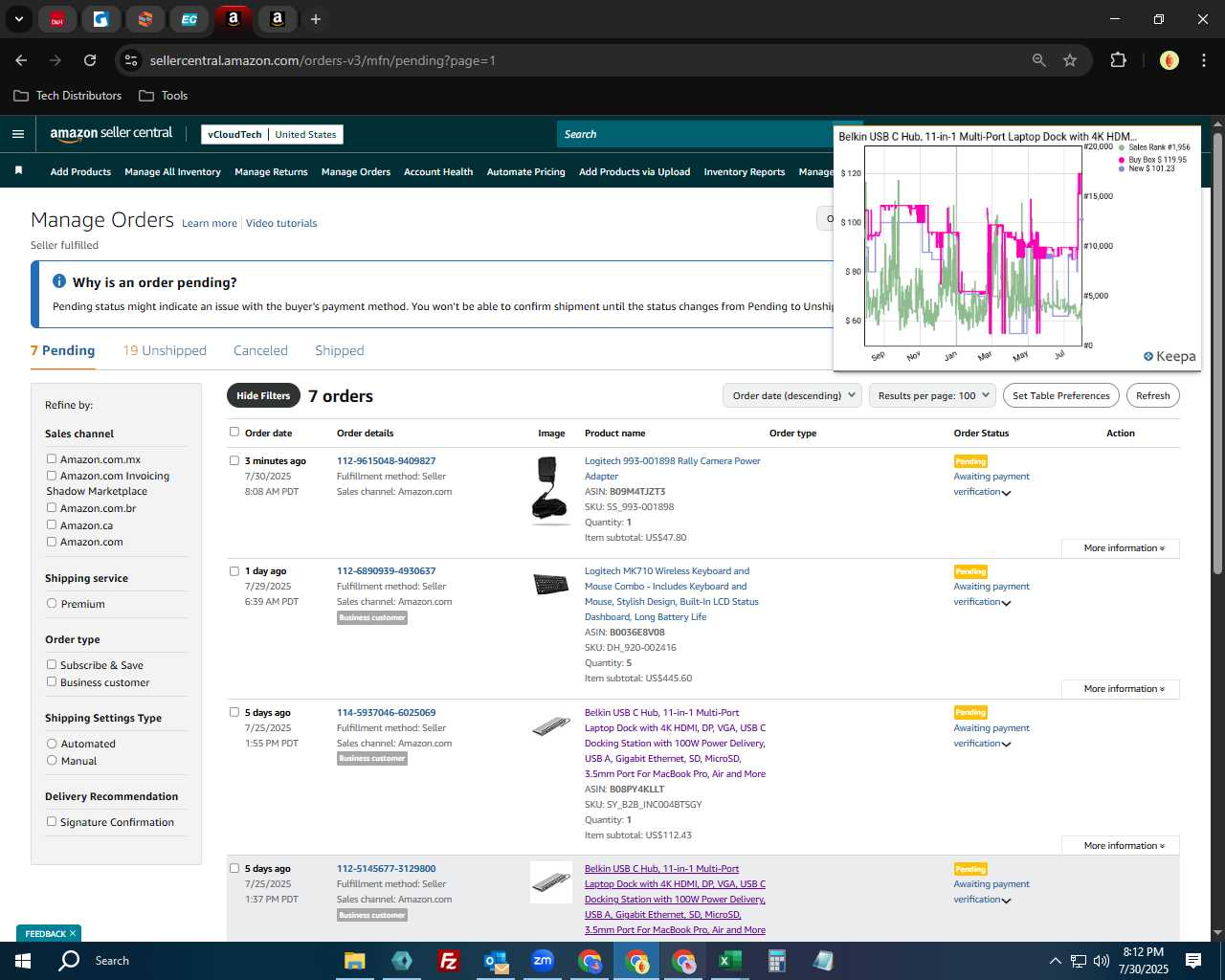
Task: Expand More information for the Logitech MK710 order
Action: coord(1121,689)
